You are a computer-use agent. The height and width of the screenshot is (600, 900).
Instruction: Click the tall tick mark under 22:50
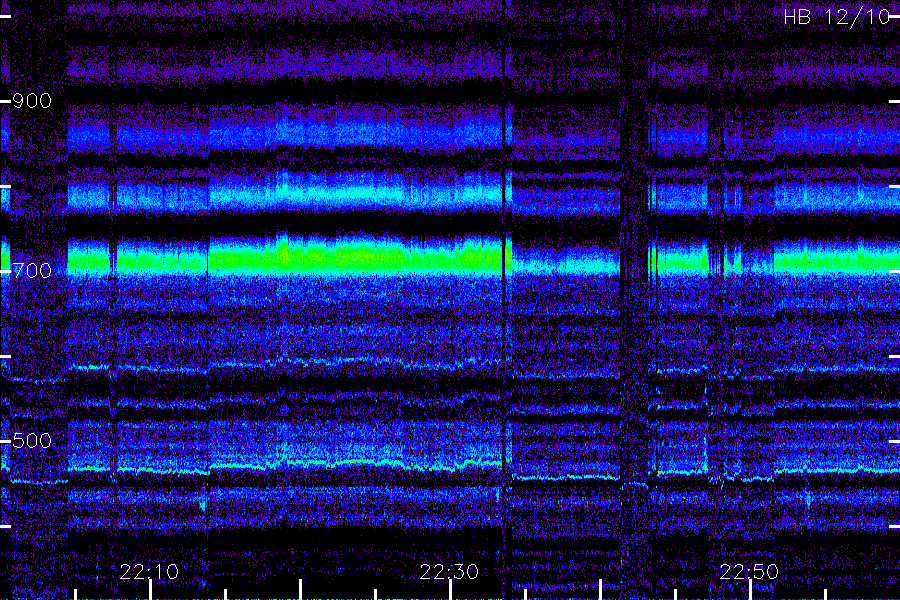(750, 590)
